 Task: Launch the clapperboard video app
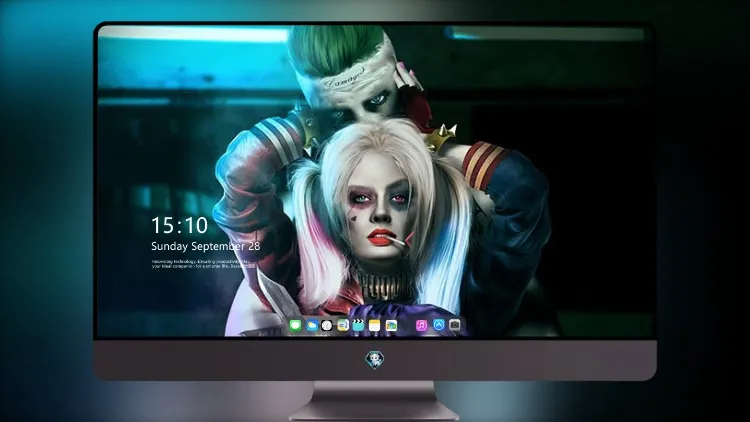tap(358, 326)
